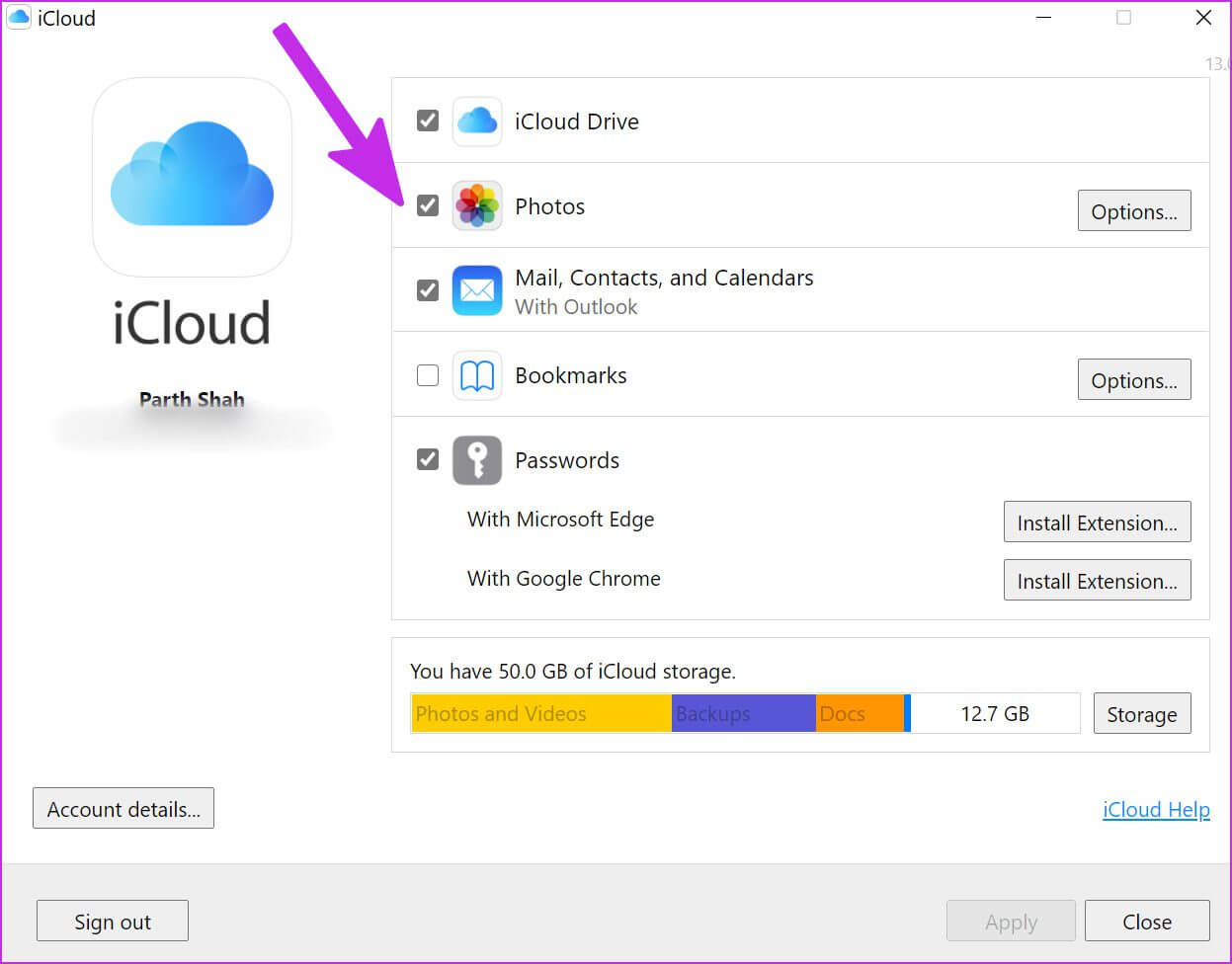Open Photos Options
Image resolution: width=1232 pixels, height=964 pixels.
(x=1134, y=211)
